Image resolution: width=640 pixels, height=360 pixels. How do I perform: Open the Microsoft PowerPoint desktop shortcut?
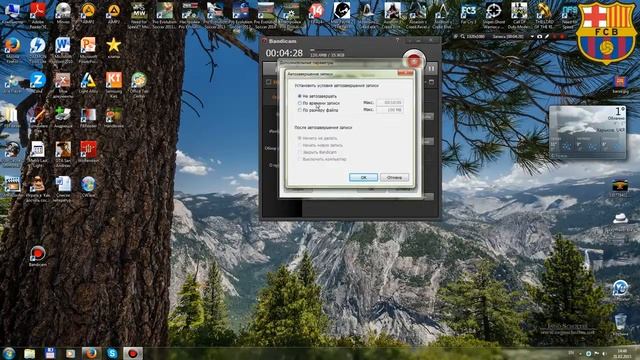pyautogui.click(x=88, y=50)
